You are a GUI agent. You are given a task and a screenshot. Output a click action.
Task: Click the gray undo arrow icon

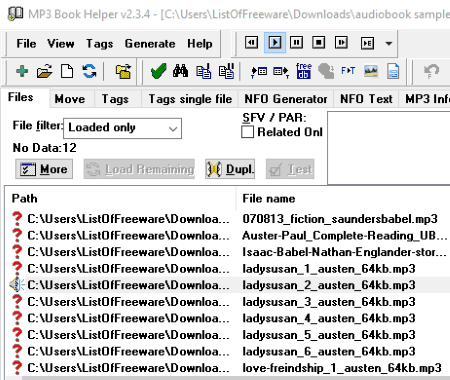click(x=431, y=71)
